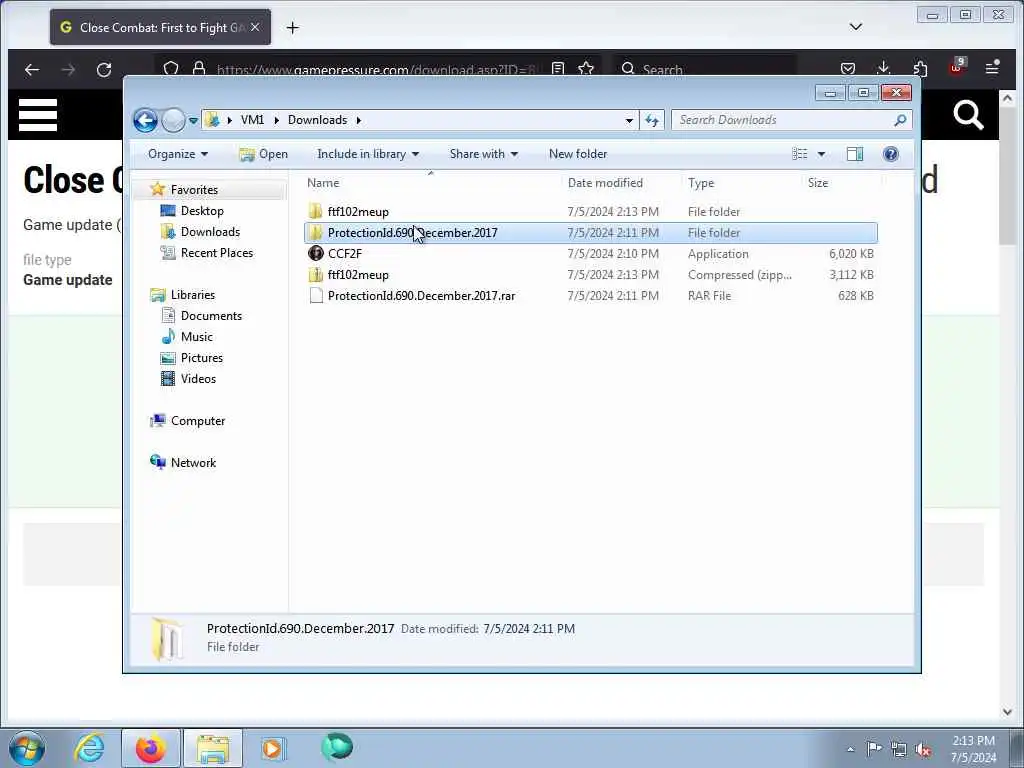Open the address bar history dropdown

click(x=629, y=120)
